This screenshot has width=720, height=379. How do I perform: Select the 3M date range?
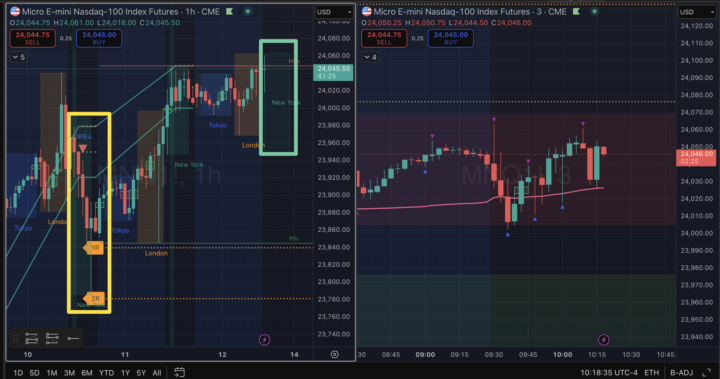tap(69, 373)
